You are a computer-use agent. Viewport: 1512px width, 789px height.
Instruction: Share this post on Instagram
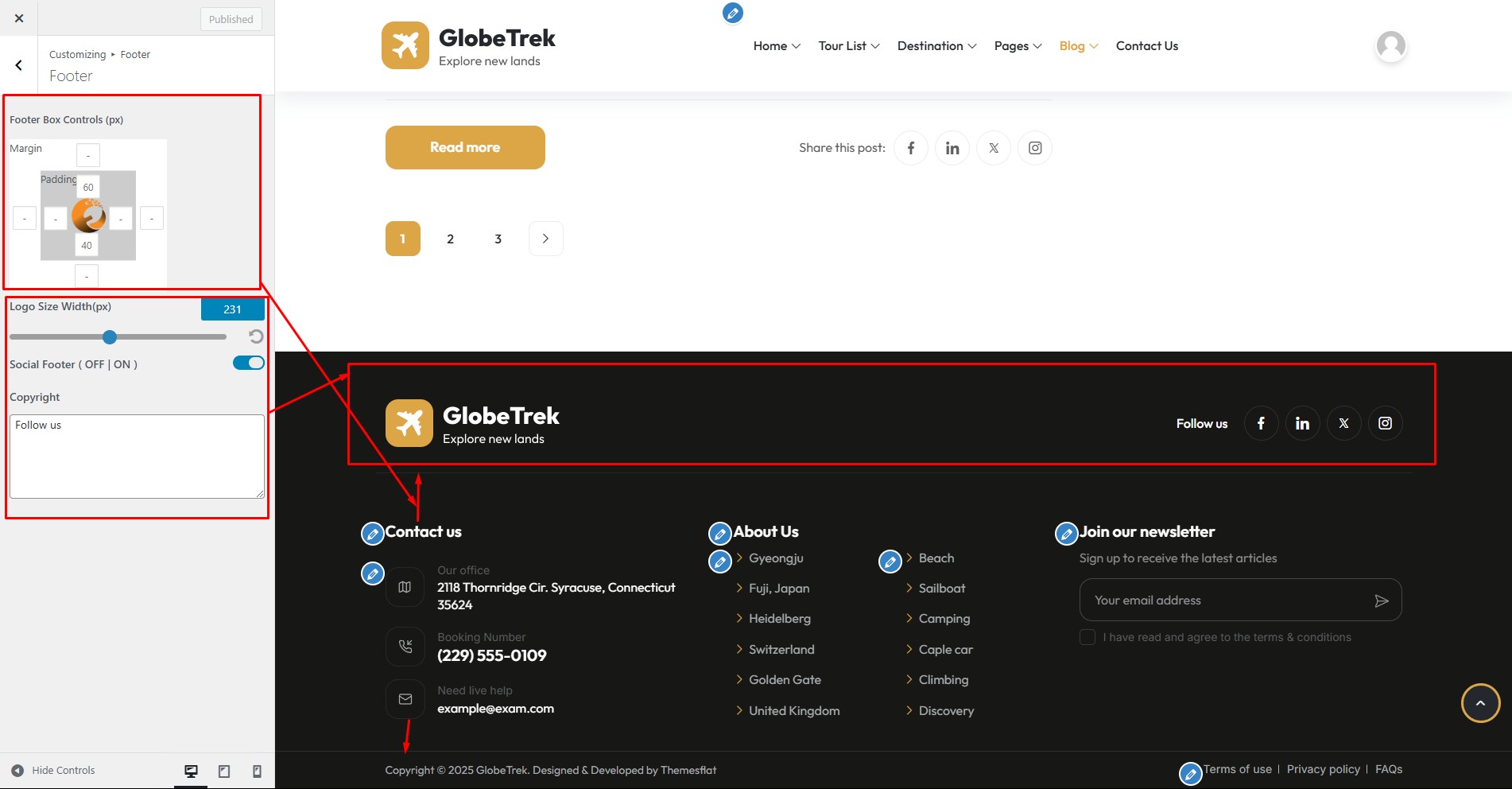pyautogui.click(x=1035, y=148)
